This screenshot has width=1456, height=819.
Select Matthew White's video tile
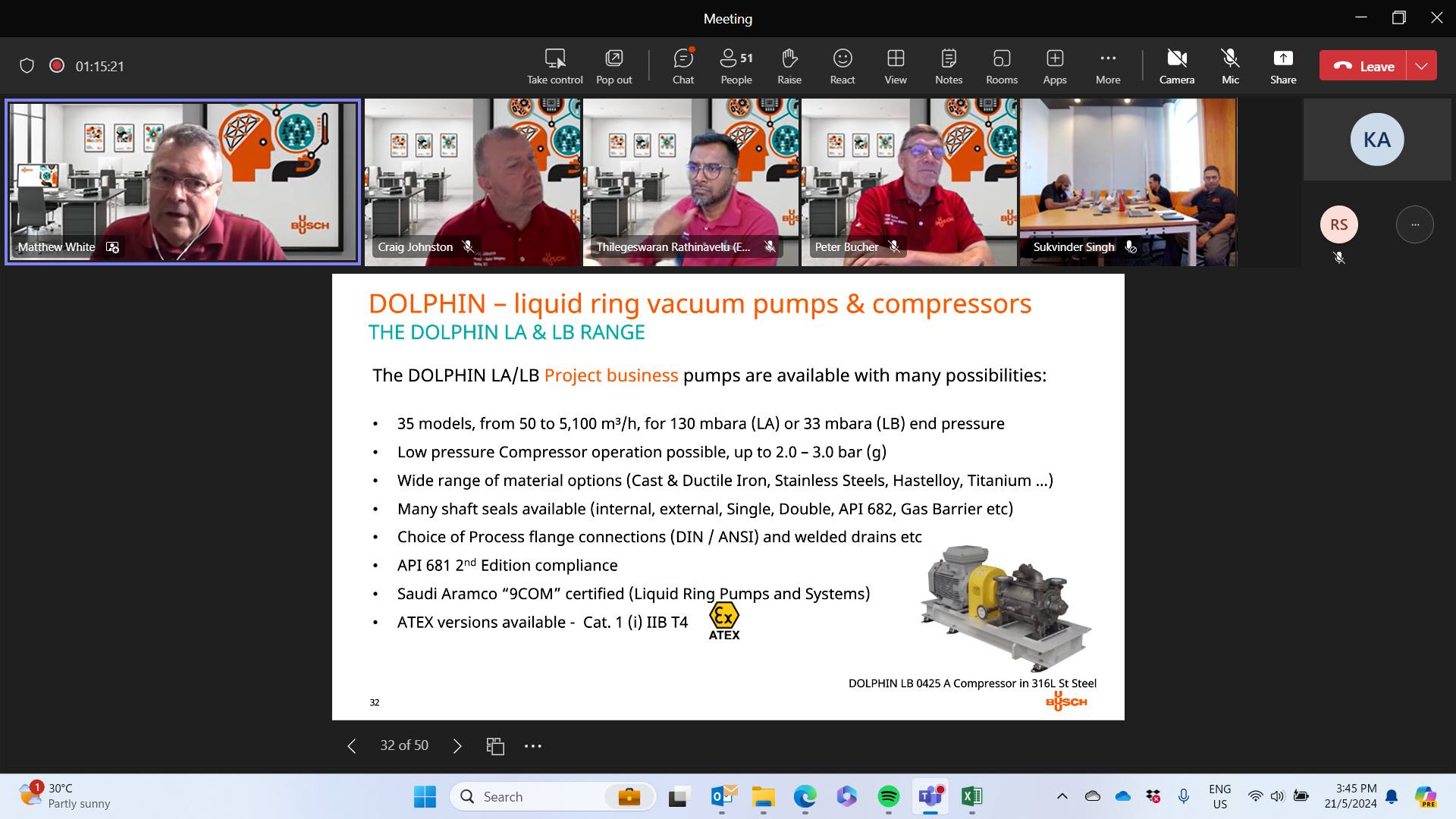(183, 182)
